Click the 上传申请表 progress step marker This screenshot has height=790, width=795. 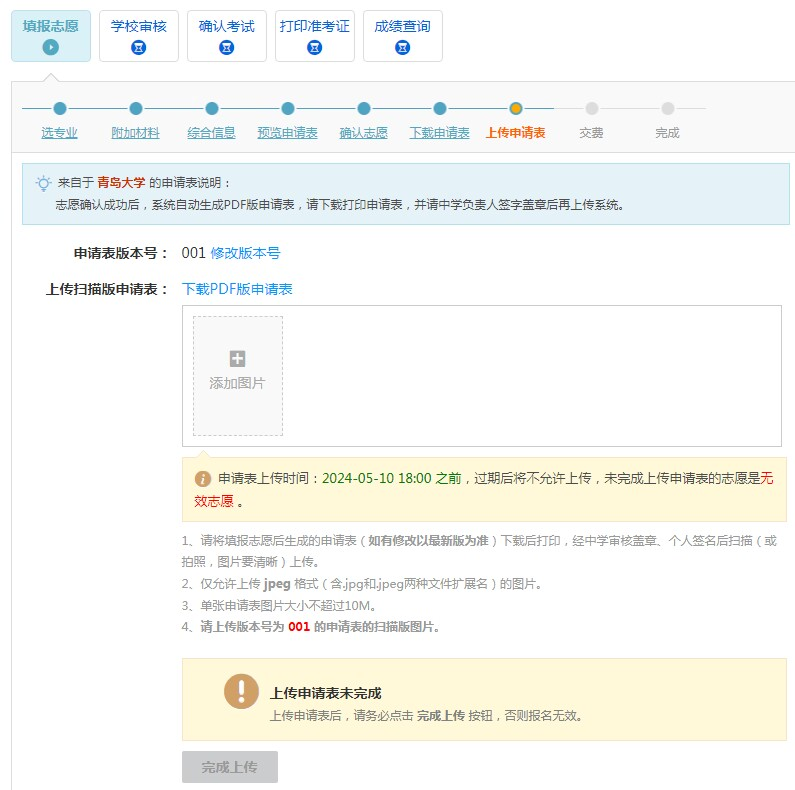click(516, 109)
